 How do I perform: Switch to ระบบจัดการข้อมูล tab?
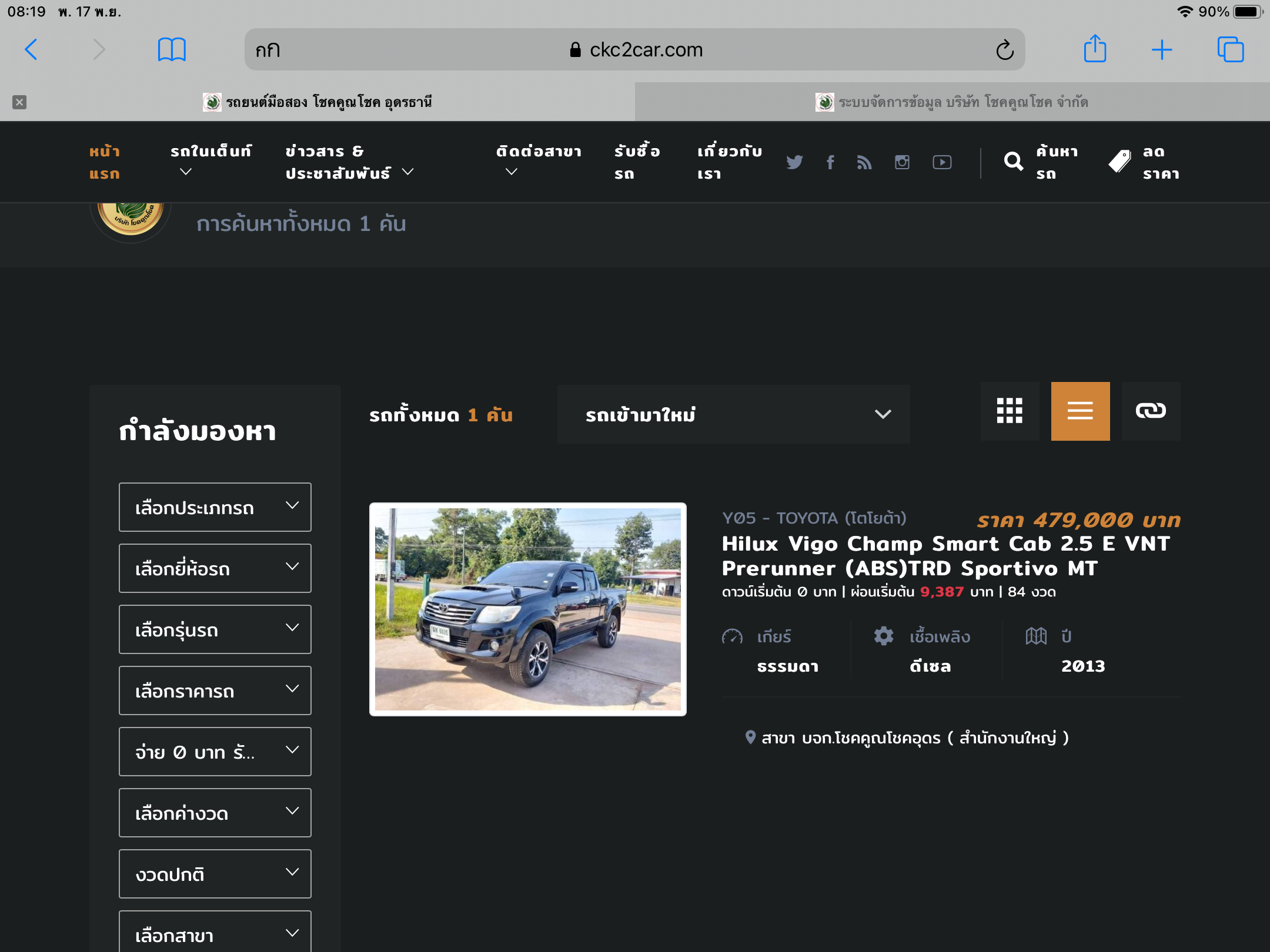pyautogui.click(x=952, y=102)
